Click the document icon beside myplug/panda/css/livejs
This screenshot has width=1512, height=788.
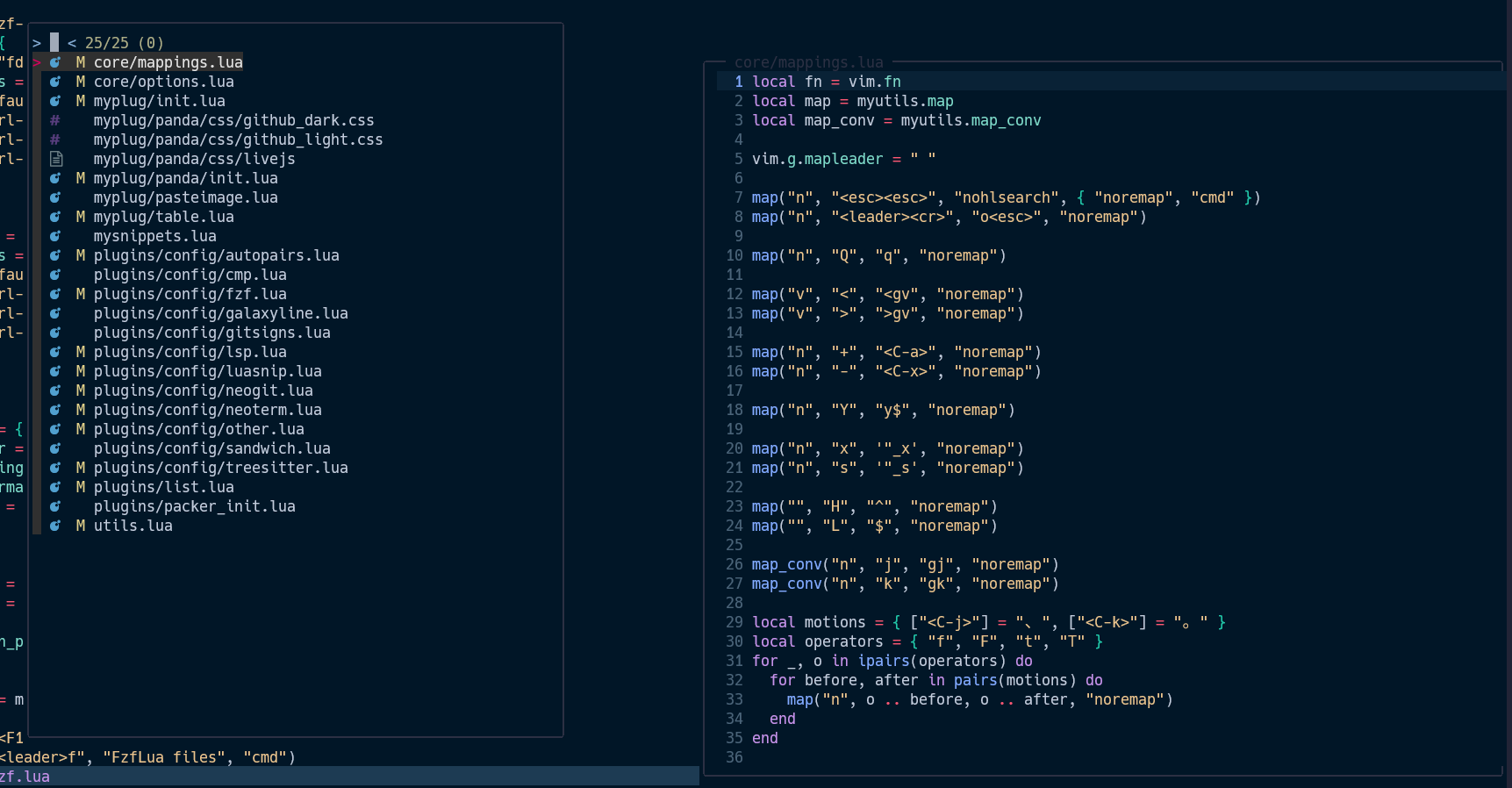(55, 159)
